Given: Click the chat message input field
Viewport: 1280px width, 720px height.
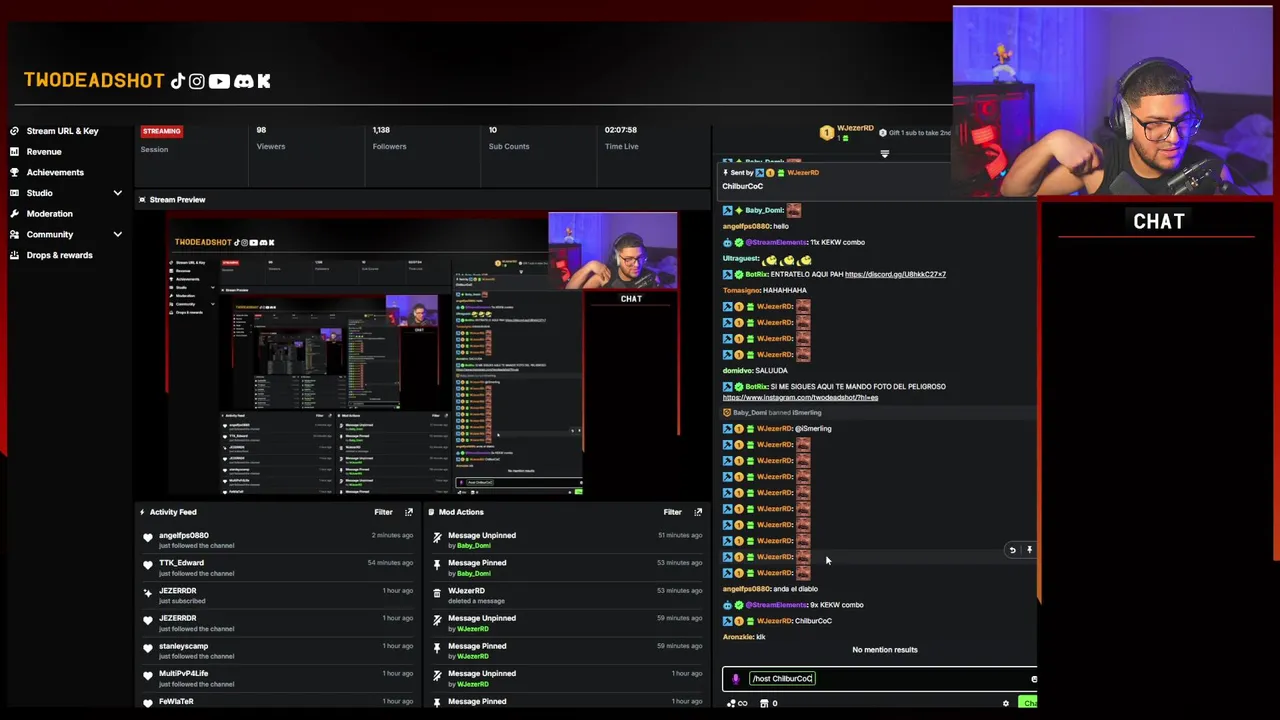Looking at the screenshot, I should 880,679.
